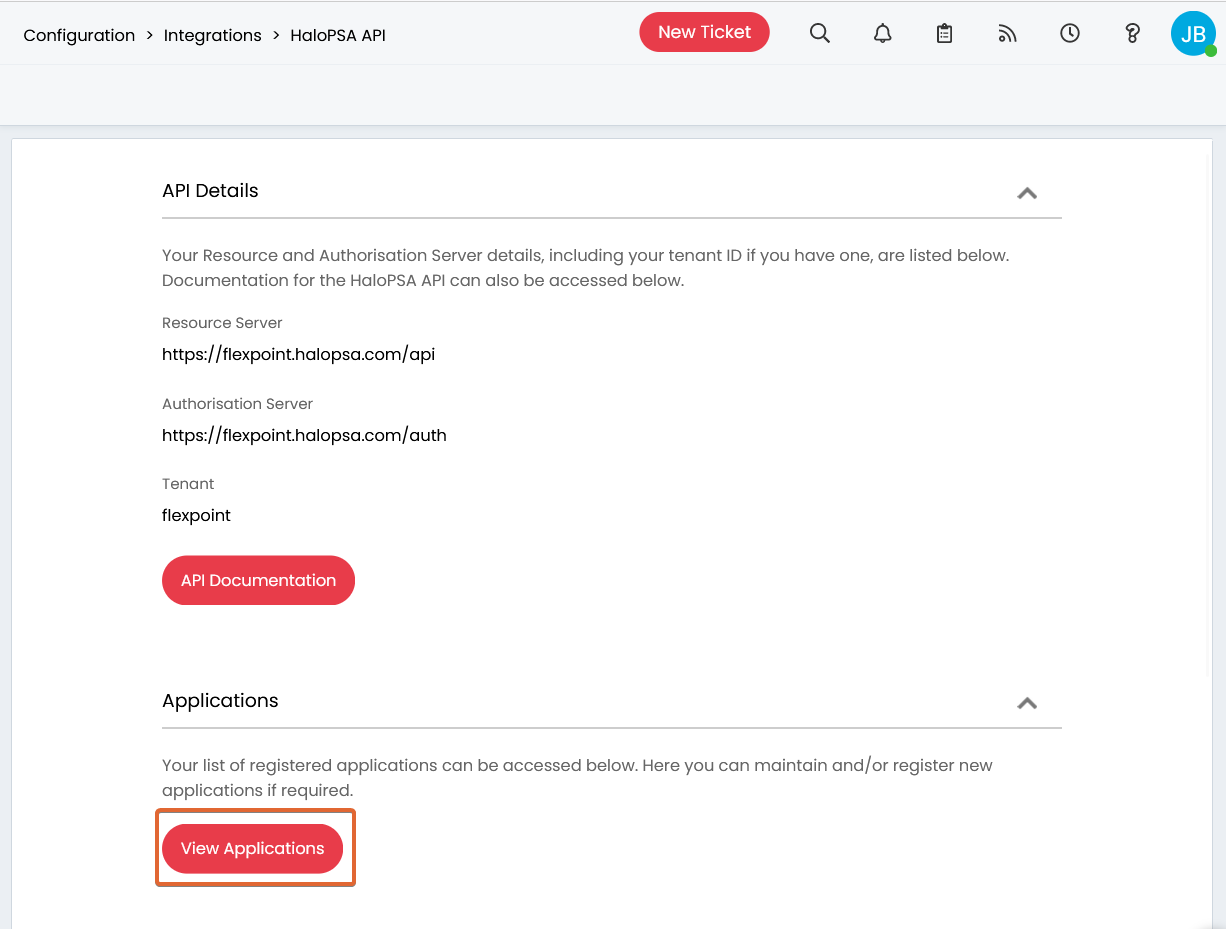Viewport: 1226px width, 929px height.
Task: Expand the Configuration breadcrumb menu
Action: pos(79,35)
